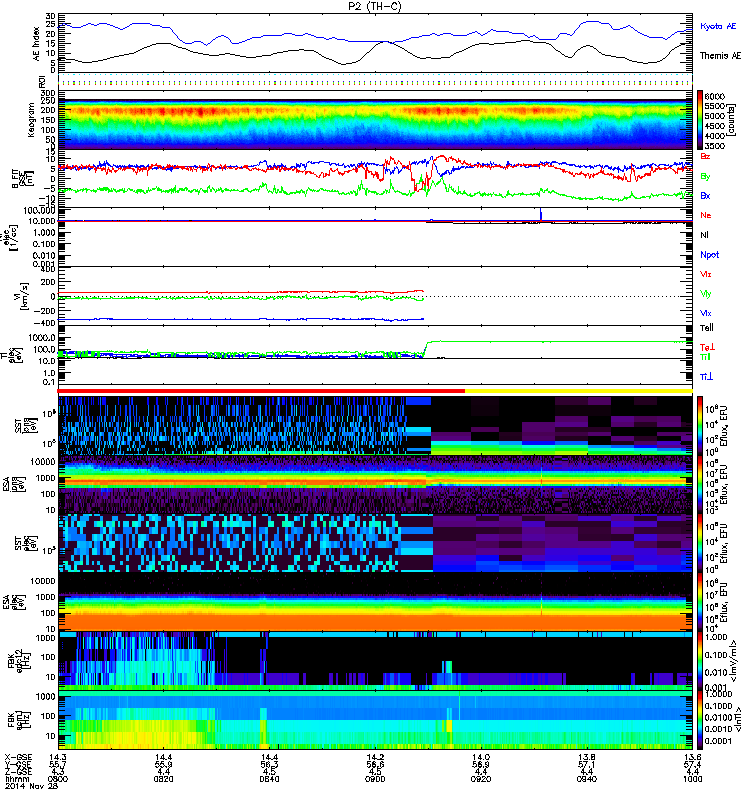Click the 'X-GSE' position row label

coord(18,758)
